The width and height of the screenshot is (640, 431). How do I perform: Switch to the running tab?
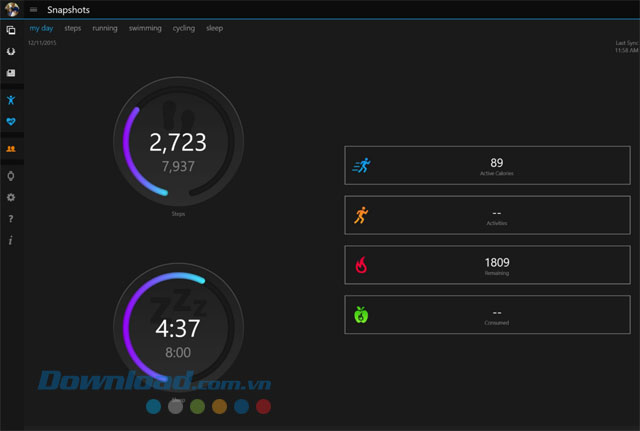coord(105,28)
